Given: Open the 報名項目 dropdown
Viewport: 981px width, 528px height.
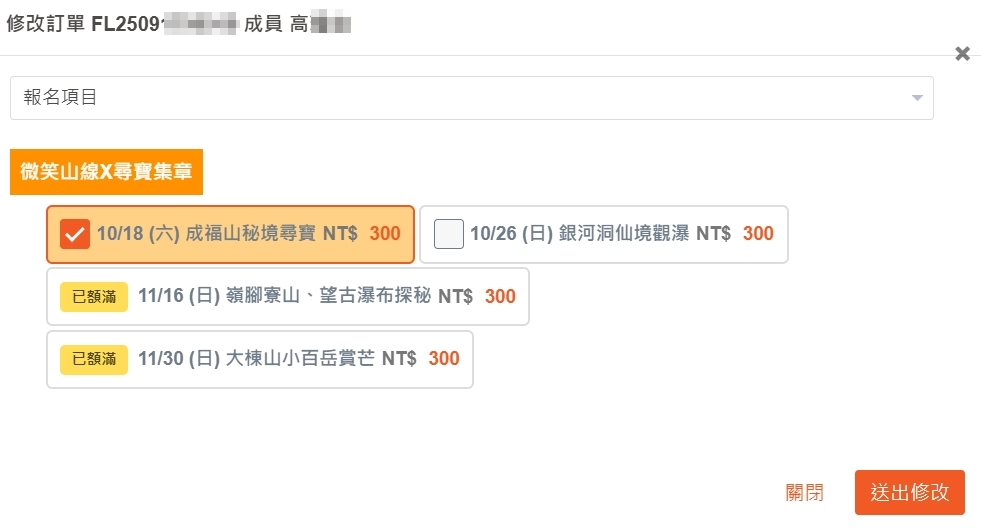Looking at the screenshot, I should click(x=471, y=98).
